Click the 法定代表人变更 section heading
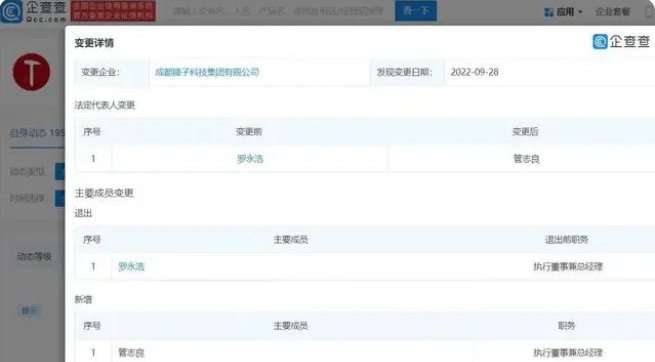 105,105
